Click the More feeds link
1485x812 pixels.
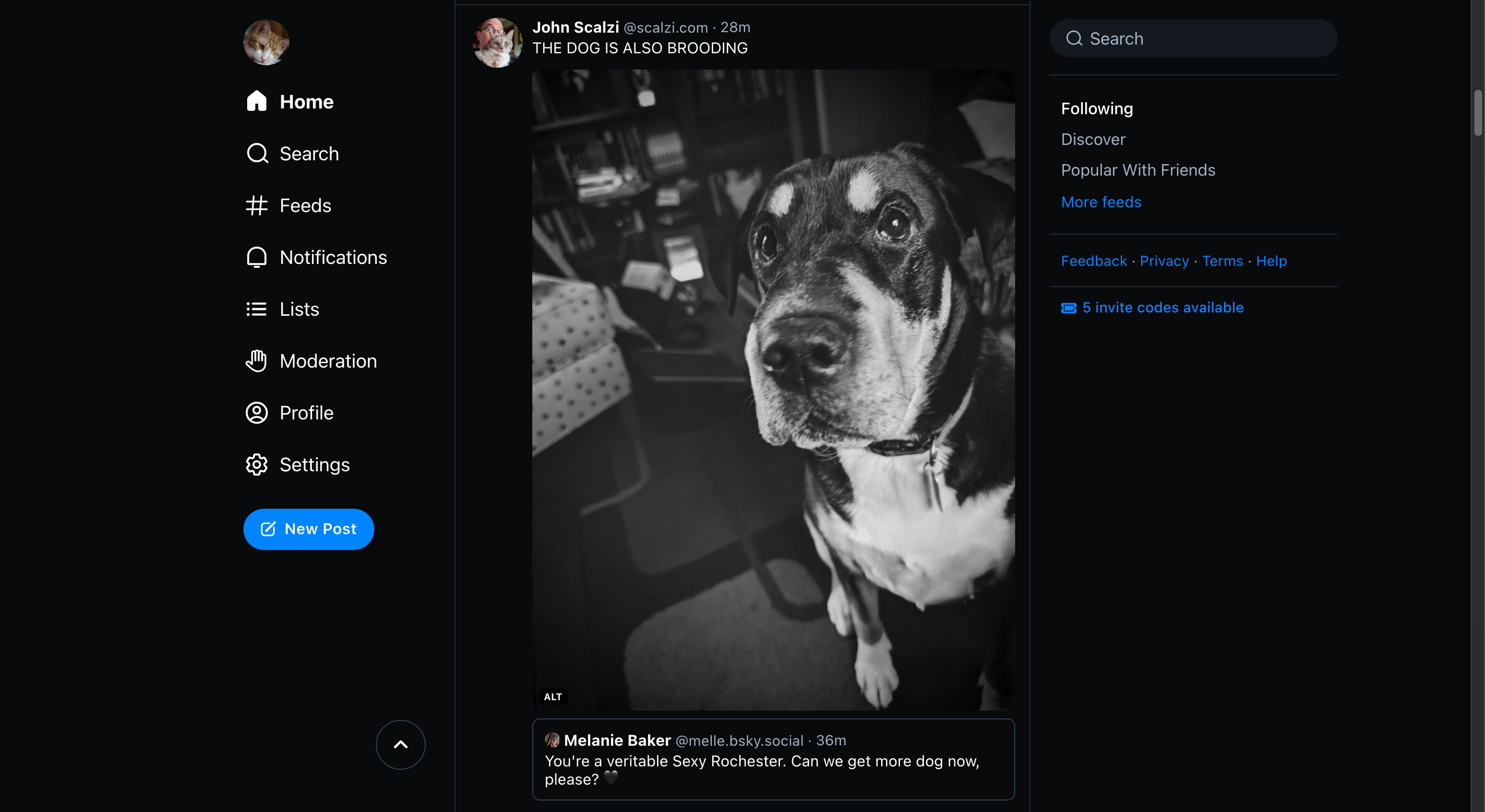1101,202
